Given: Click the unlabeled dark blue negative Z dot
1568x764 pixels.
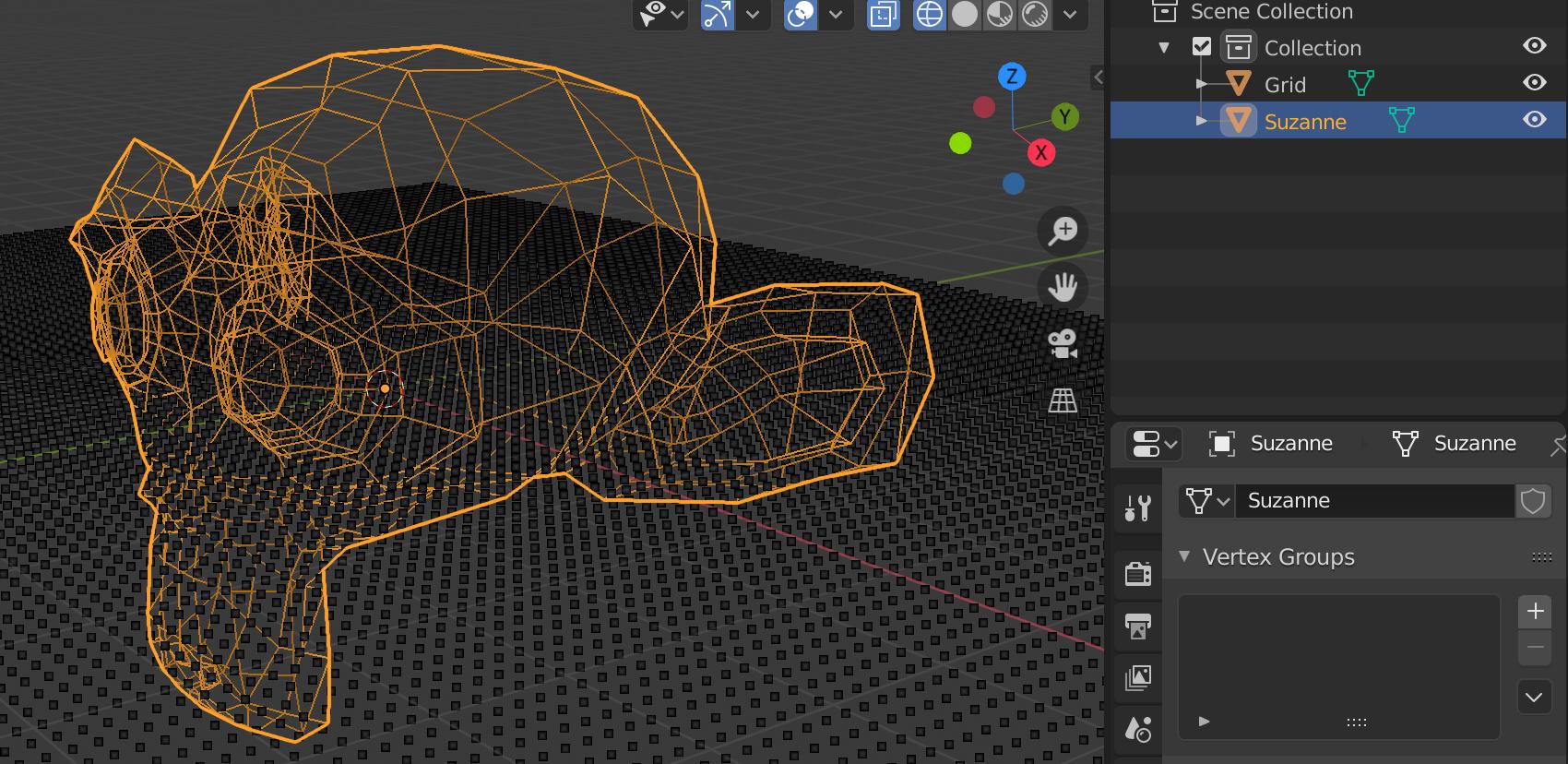Looking at the screenshot, I should [1014, 184].
